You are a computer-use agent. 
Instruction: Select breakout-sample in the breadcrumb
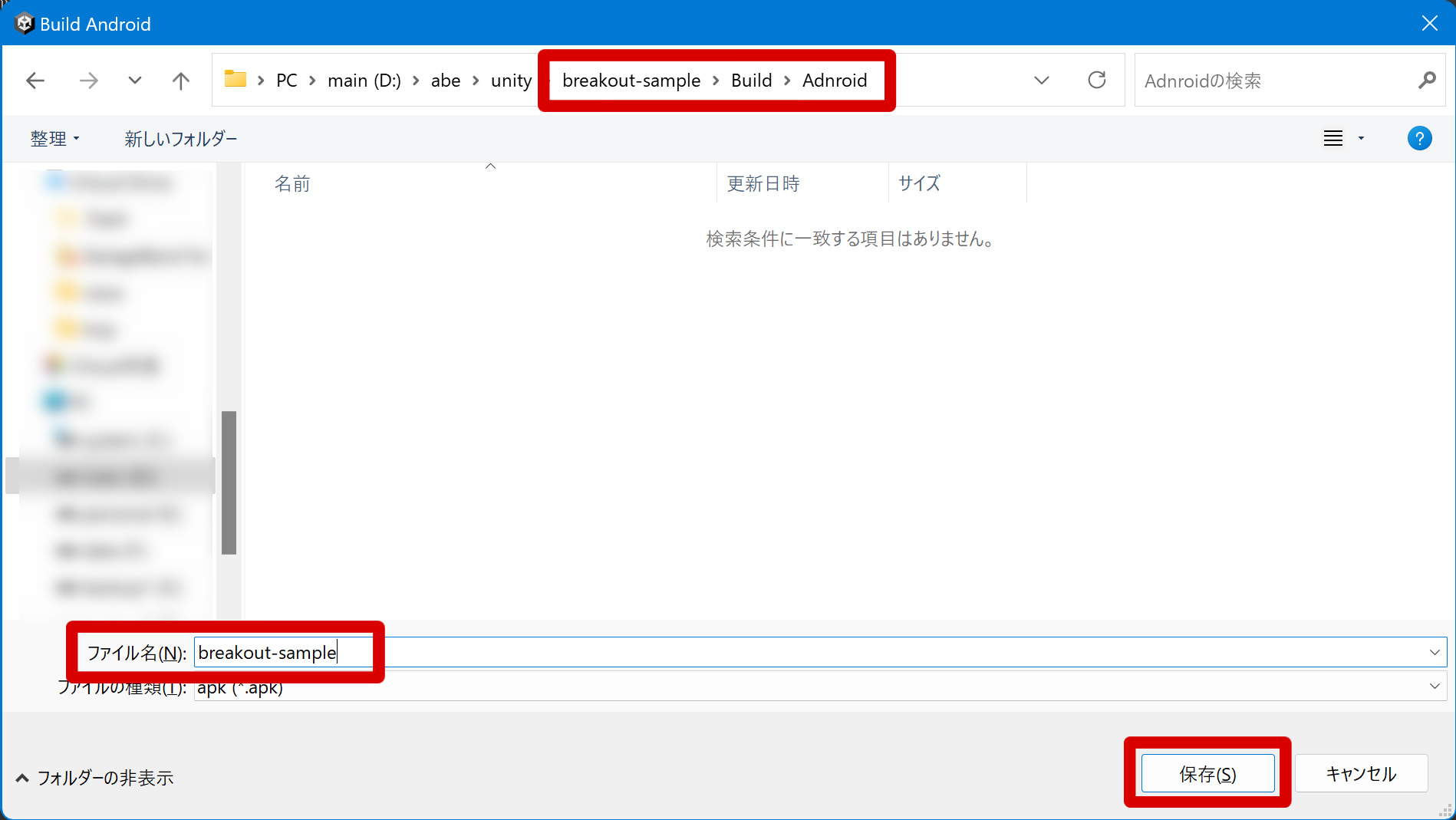pyautogui.click(x=631, y=81)
